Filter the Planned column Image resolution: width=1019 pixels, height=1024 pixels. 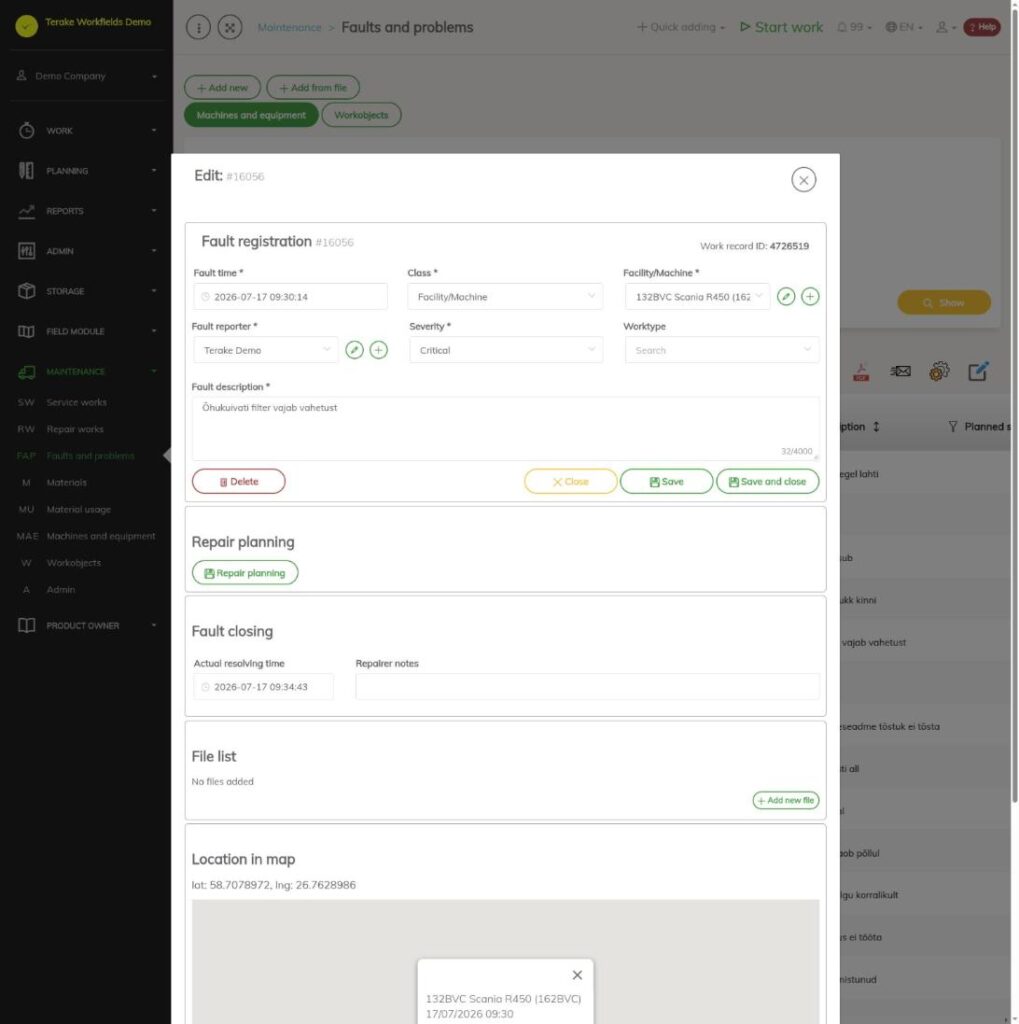point(953,426)
